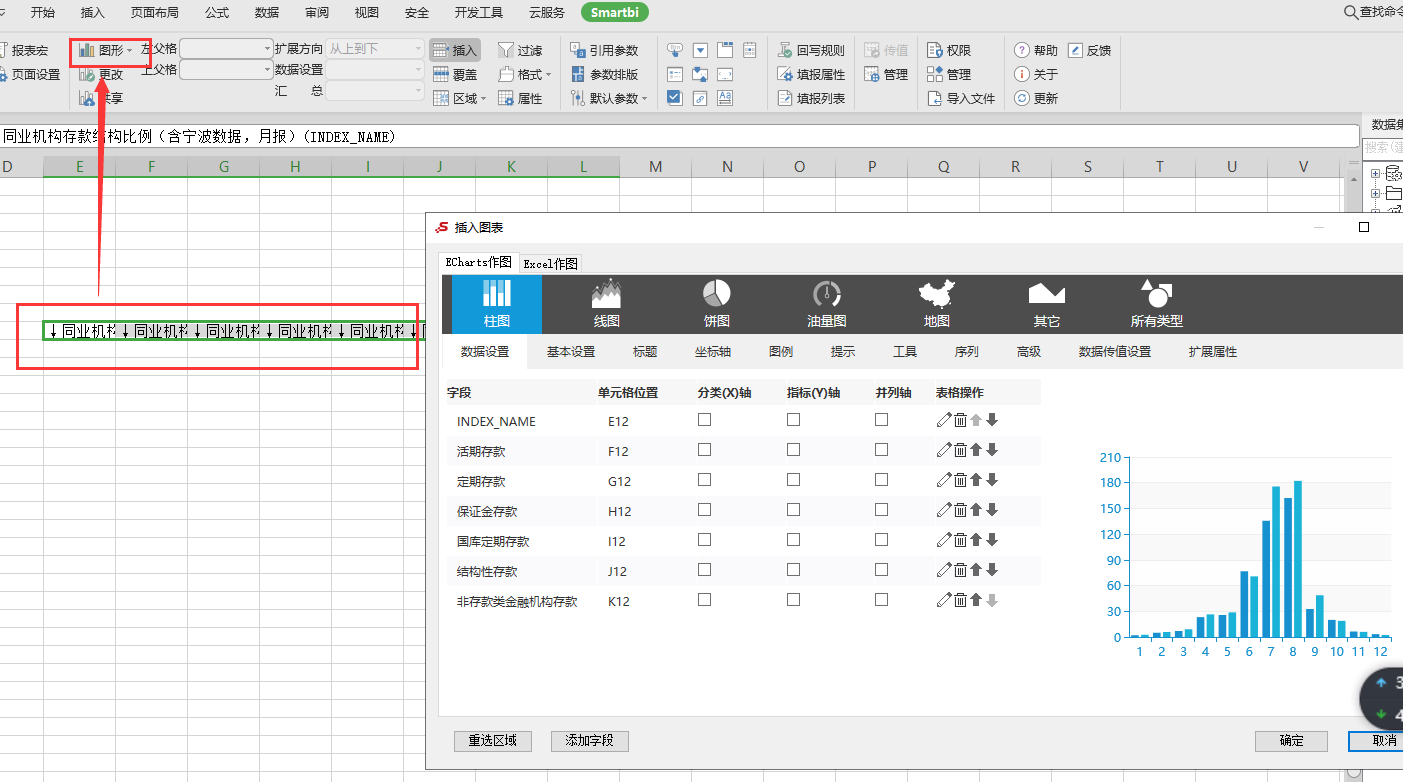
Task: Move the 定期存款 field up
Action: pyautogui.click(x=976, y=480)
